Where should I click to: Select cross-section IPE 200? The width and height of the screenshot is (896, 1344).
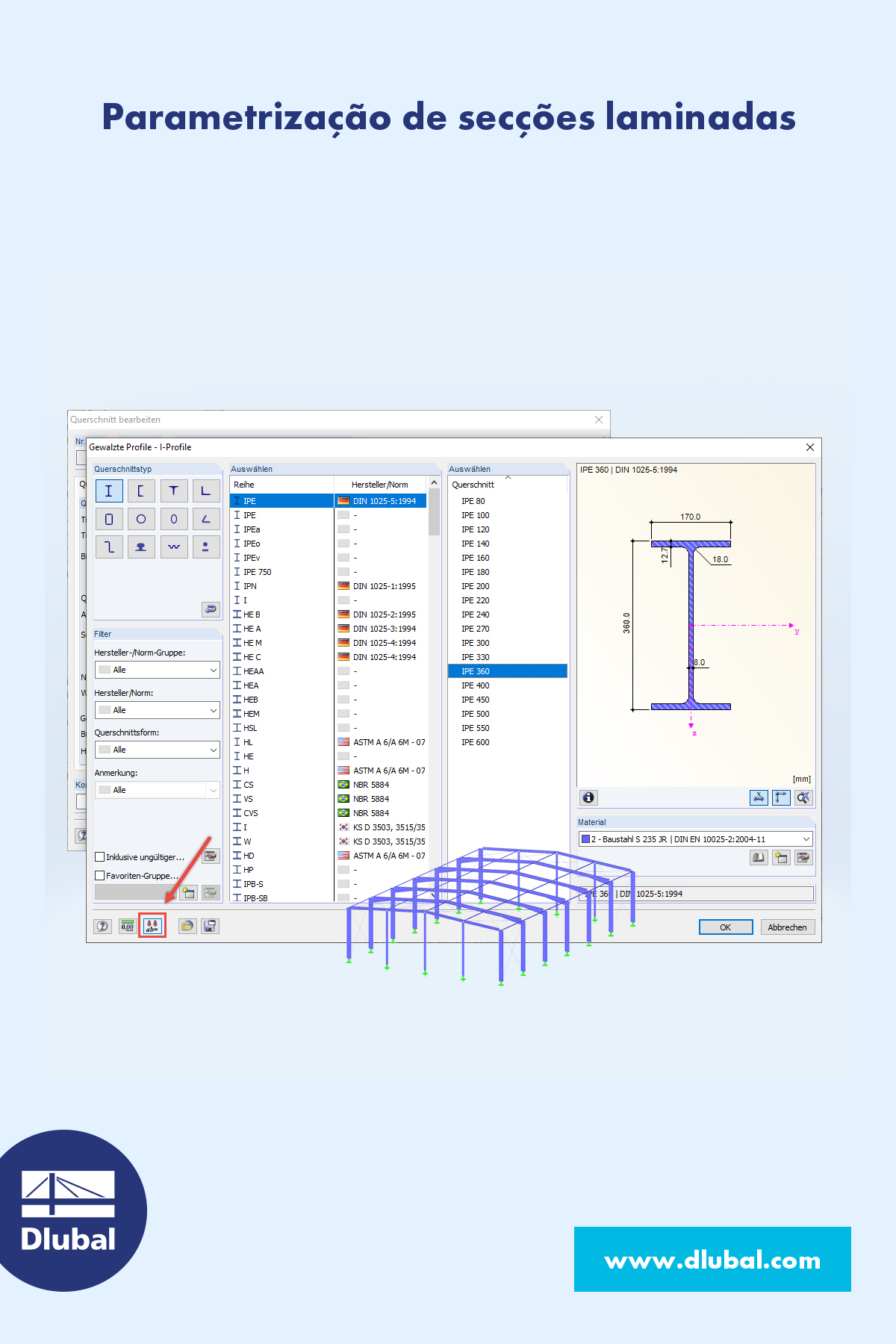pyautogui.click(x=508, y=586)
